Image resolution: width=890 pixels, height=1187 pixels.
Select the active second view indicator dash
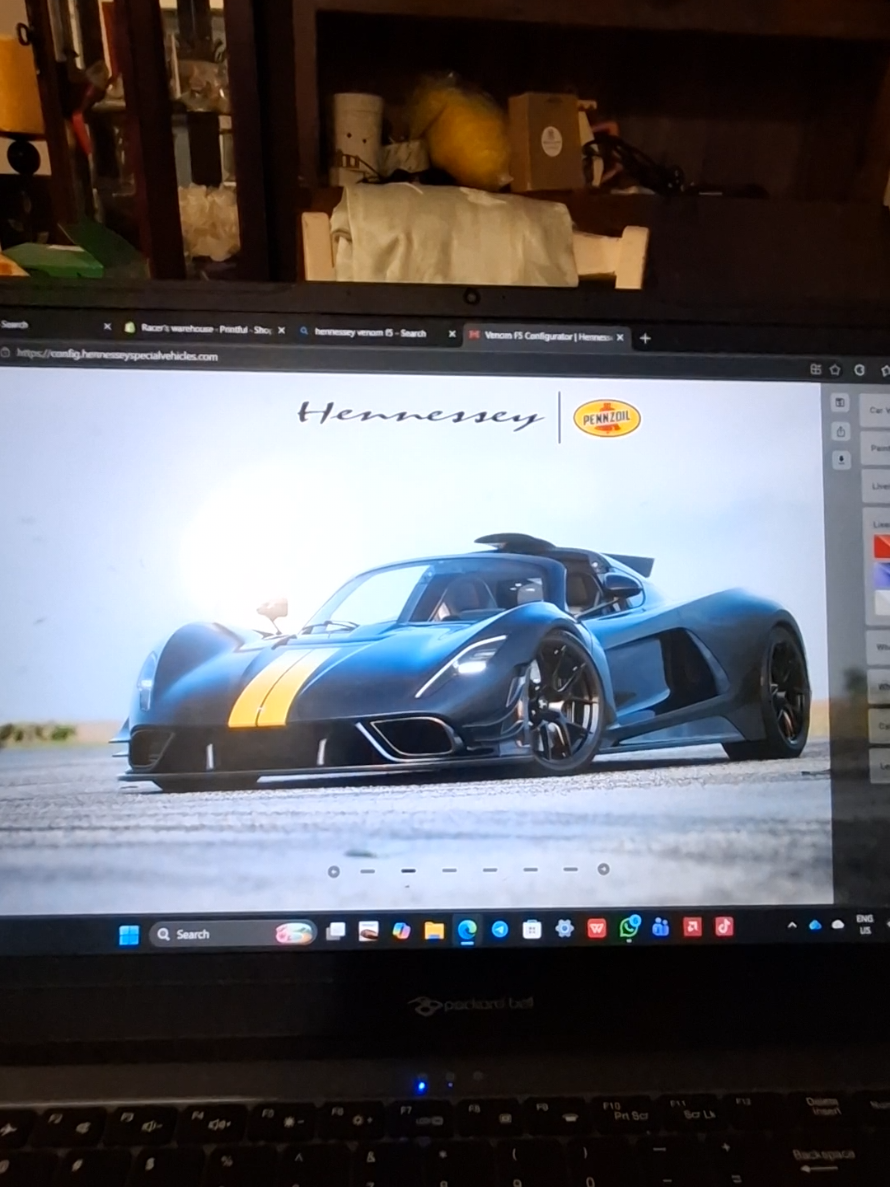[x=408, y=871]
